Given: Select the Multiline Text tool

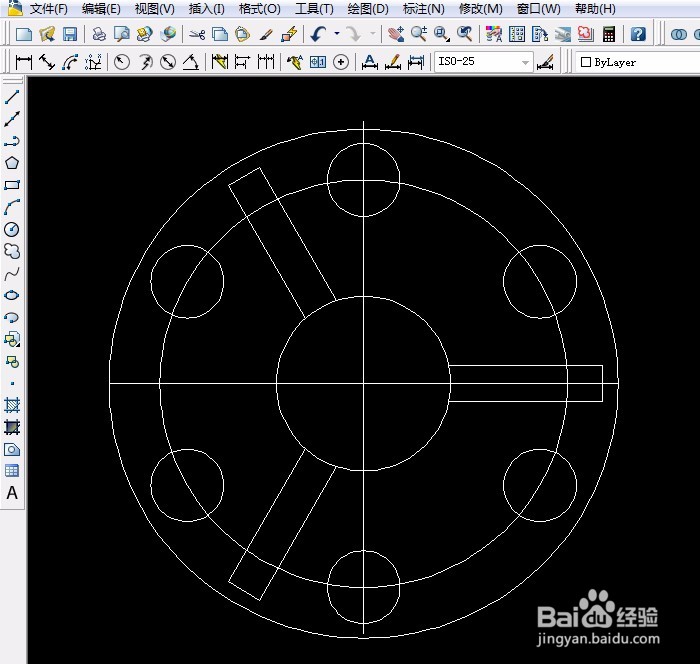Looking at the screenshot, I should 12,493.
